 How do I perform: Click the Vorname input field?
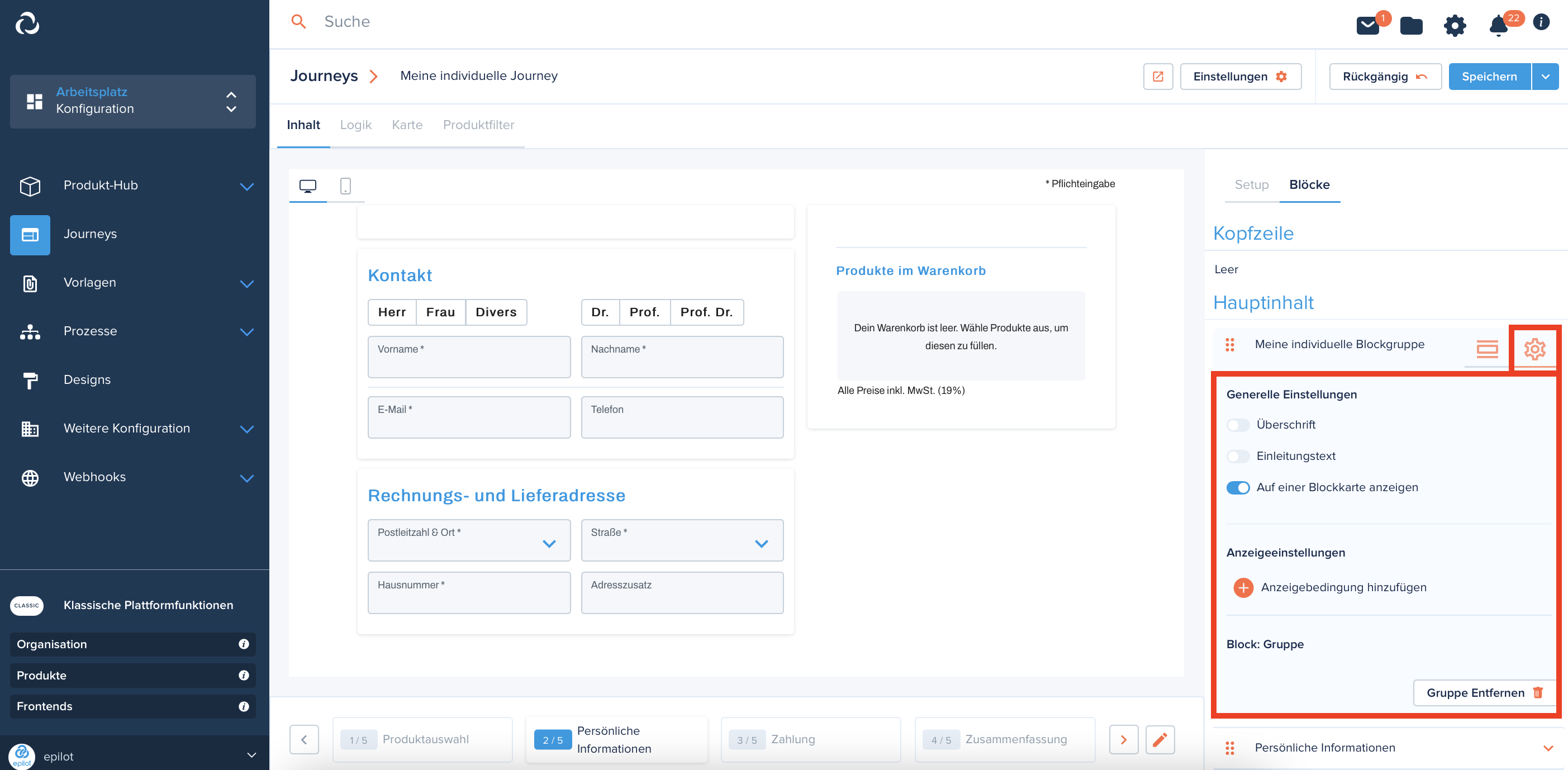click(x=469, y=357)
